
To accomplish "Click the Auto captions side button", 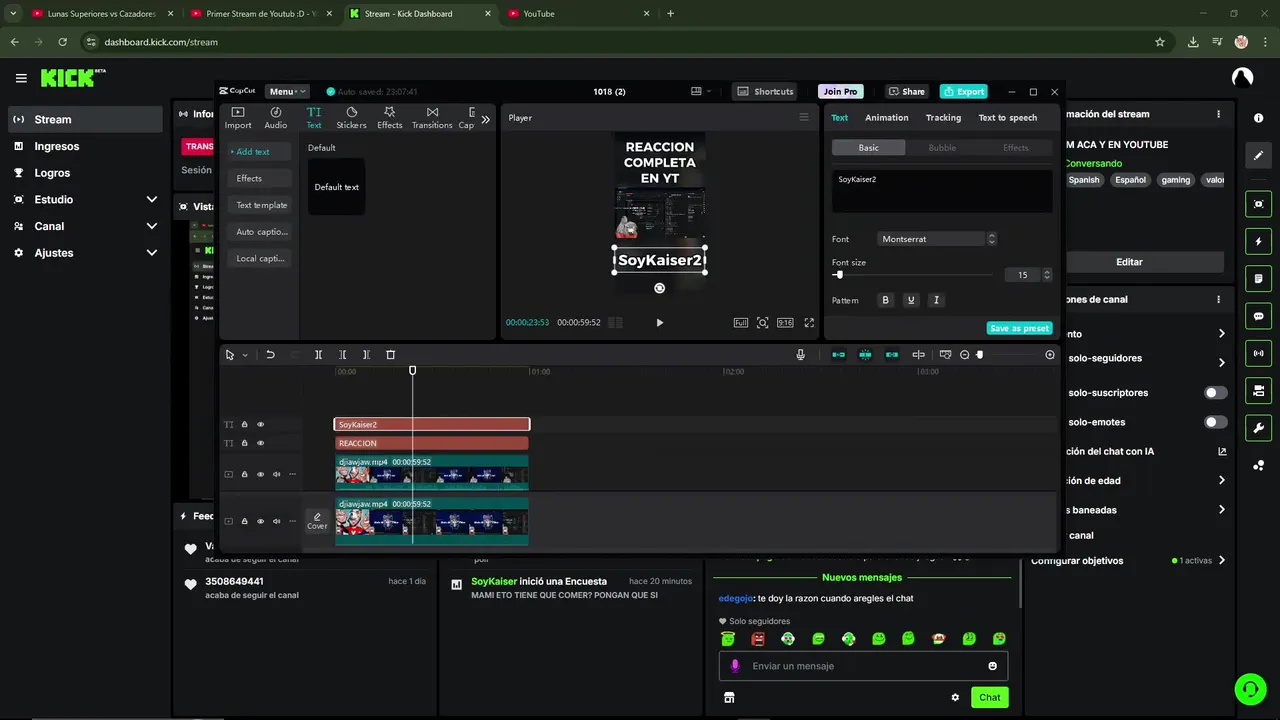I will (x=261, y=232).
